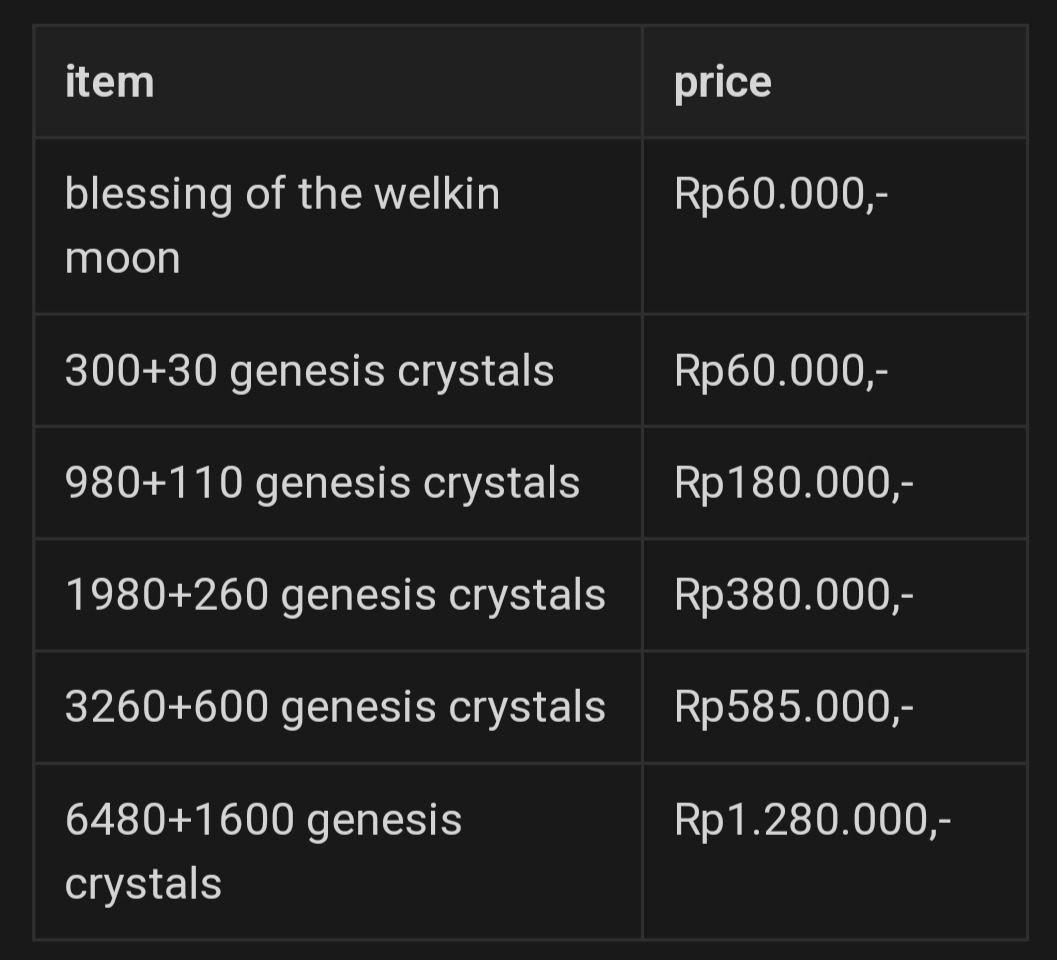Click the 'price' column header
Viewport: 1057px width, 960px height.
[722, 82]
